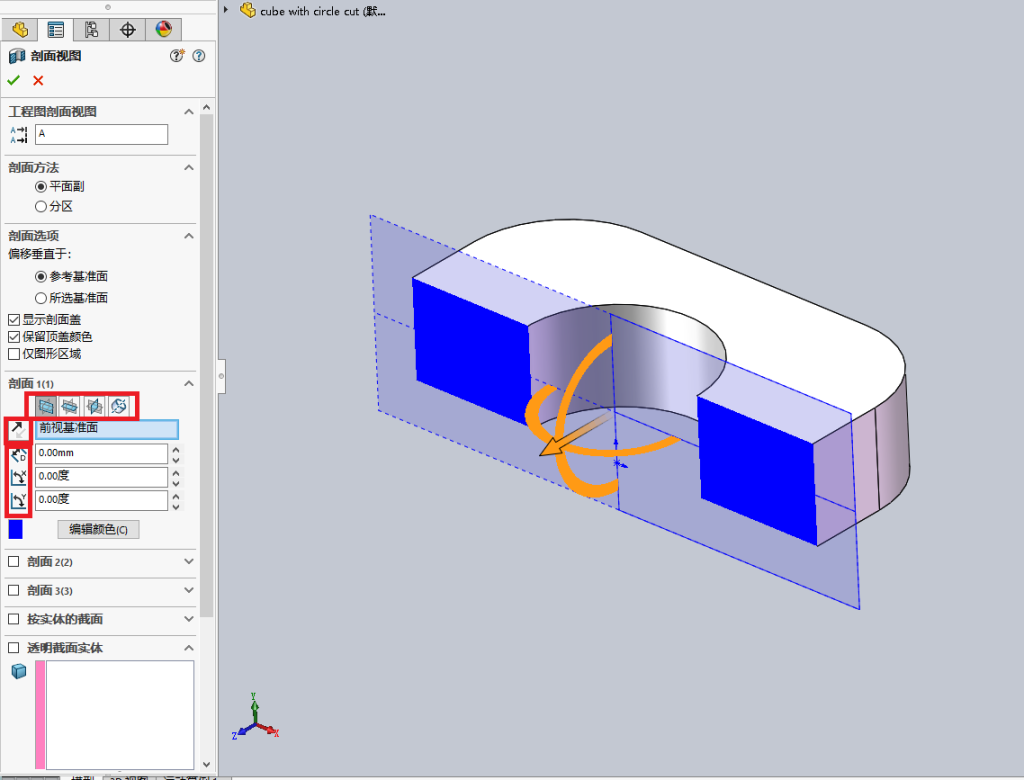1024x780 pixels.
Task: Select the 所选基准面 radio option
Action: click(x=40, y=298)
